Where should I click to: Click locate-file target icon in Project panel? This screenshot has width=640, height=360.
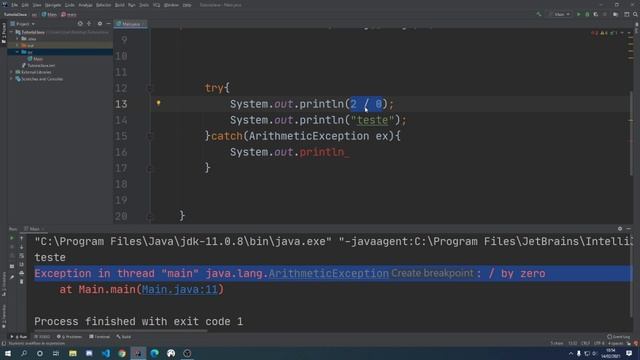pos(80,24)
